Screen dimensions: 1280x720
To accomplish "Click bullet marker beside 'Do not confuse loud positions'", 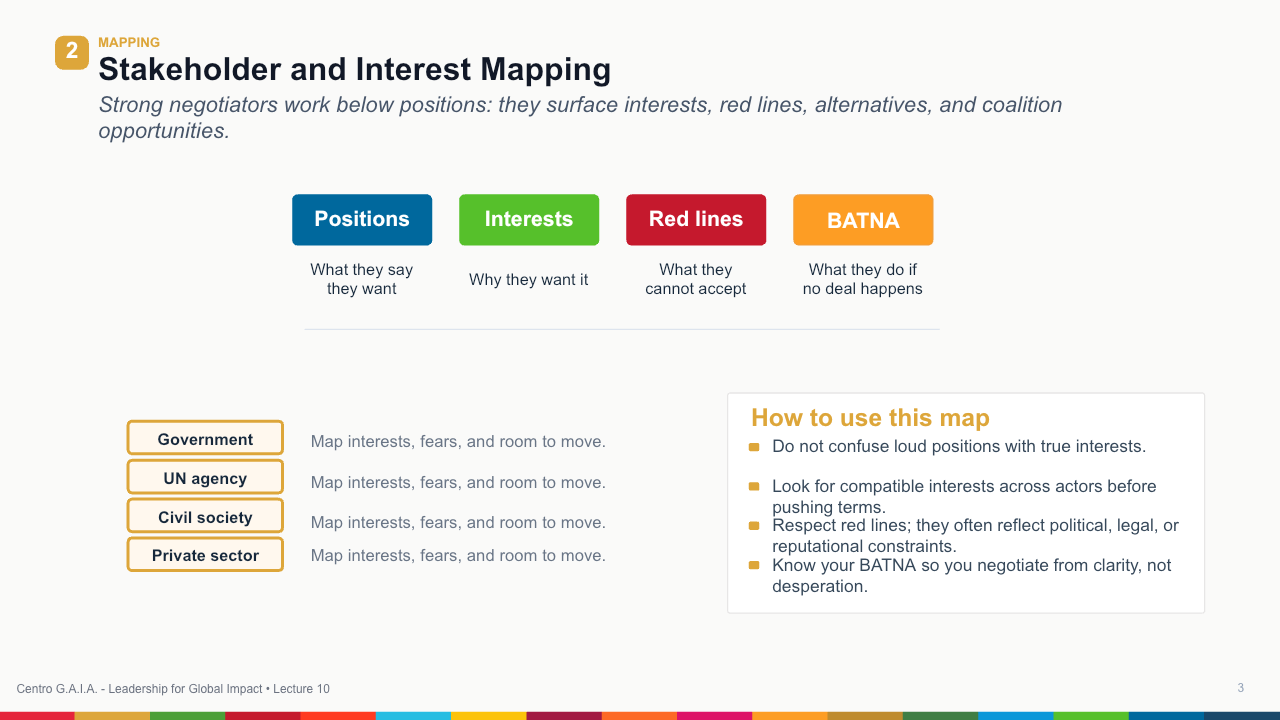I will tap(754, 447).
